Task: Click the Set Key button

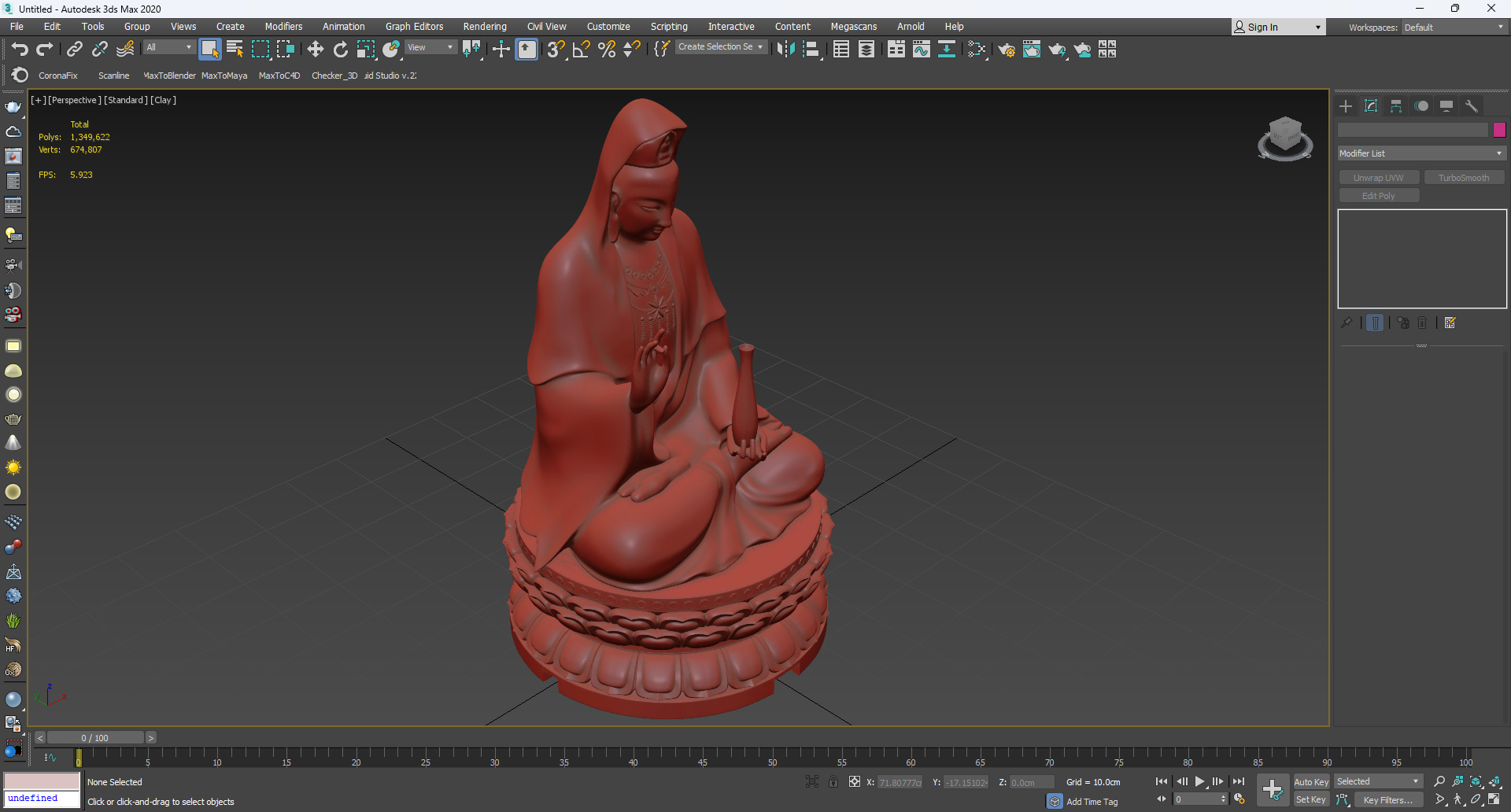Action: click(x=1311, y=799)
